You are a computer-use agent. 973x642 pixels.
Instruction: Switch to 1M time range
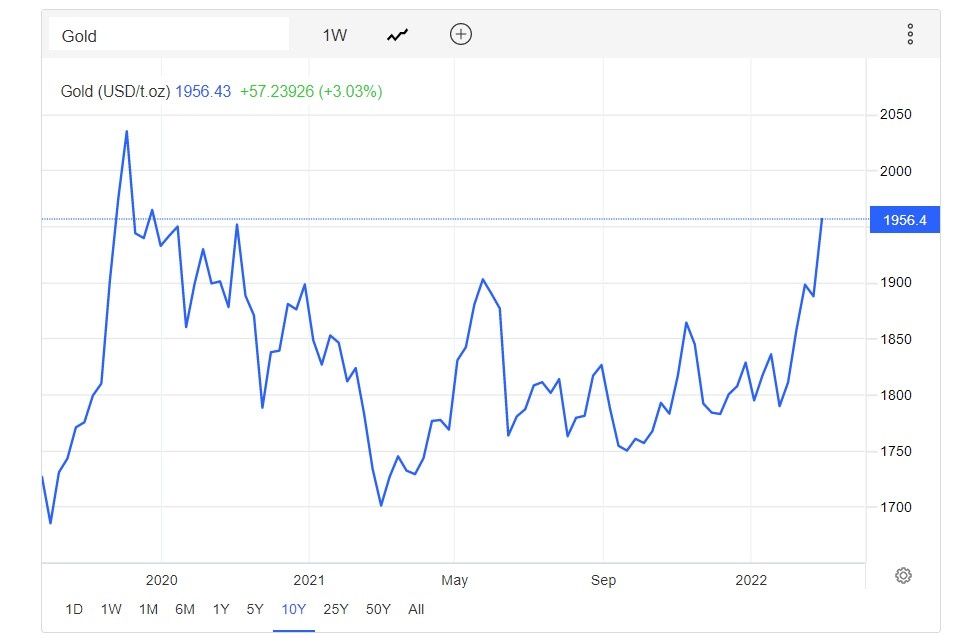tap(148, 609)
